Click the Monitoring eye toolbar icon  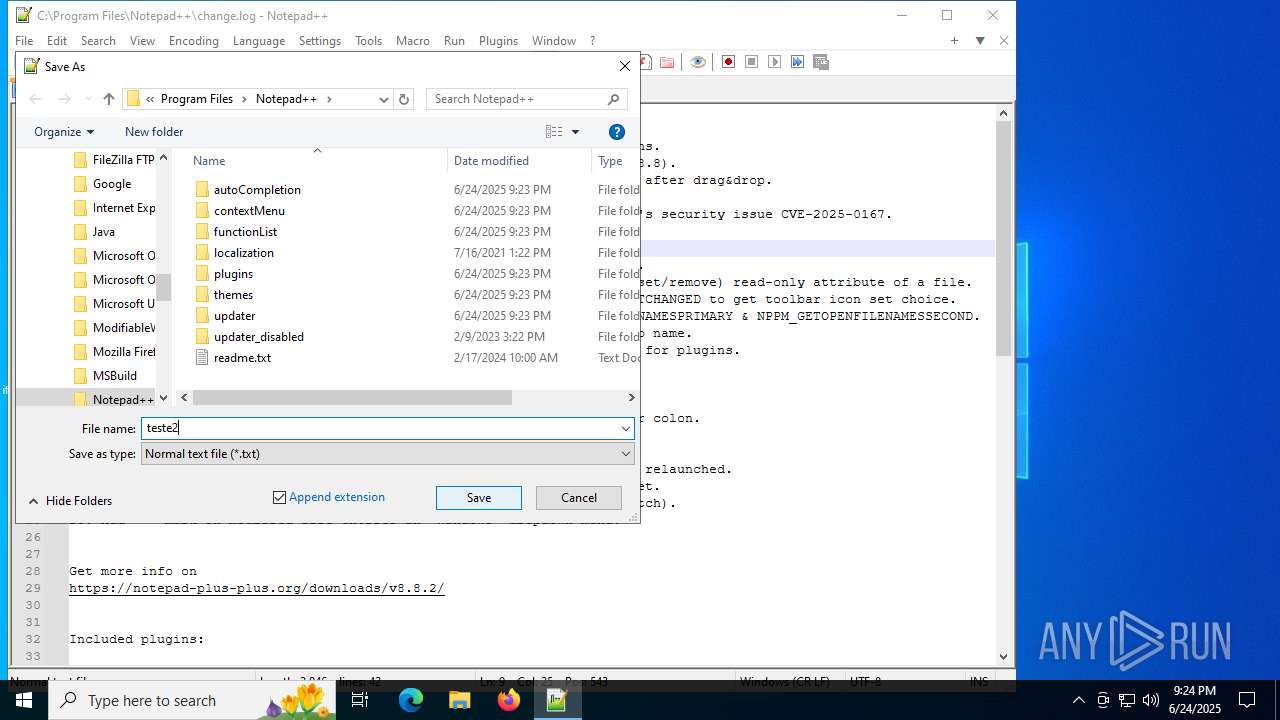click(698, 62)
